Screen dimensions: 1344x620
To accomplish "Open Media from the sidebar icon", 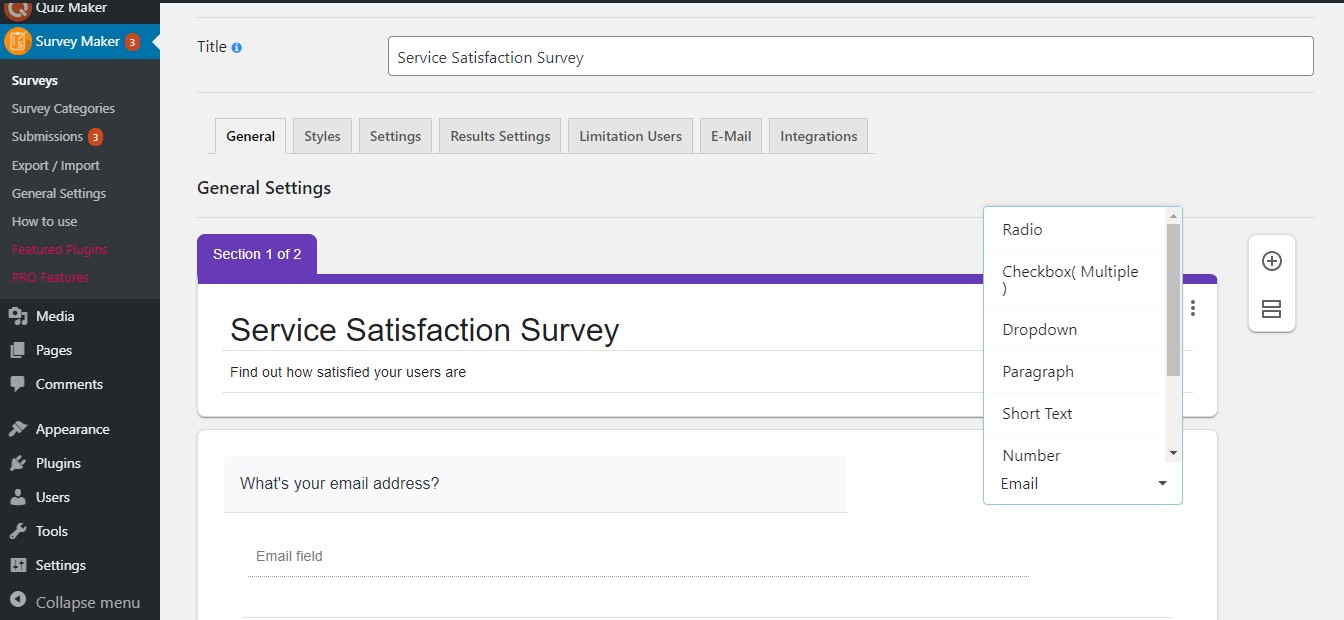I will (x=18, y=316).
